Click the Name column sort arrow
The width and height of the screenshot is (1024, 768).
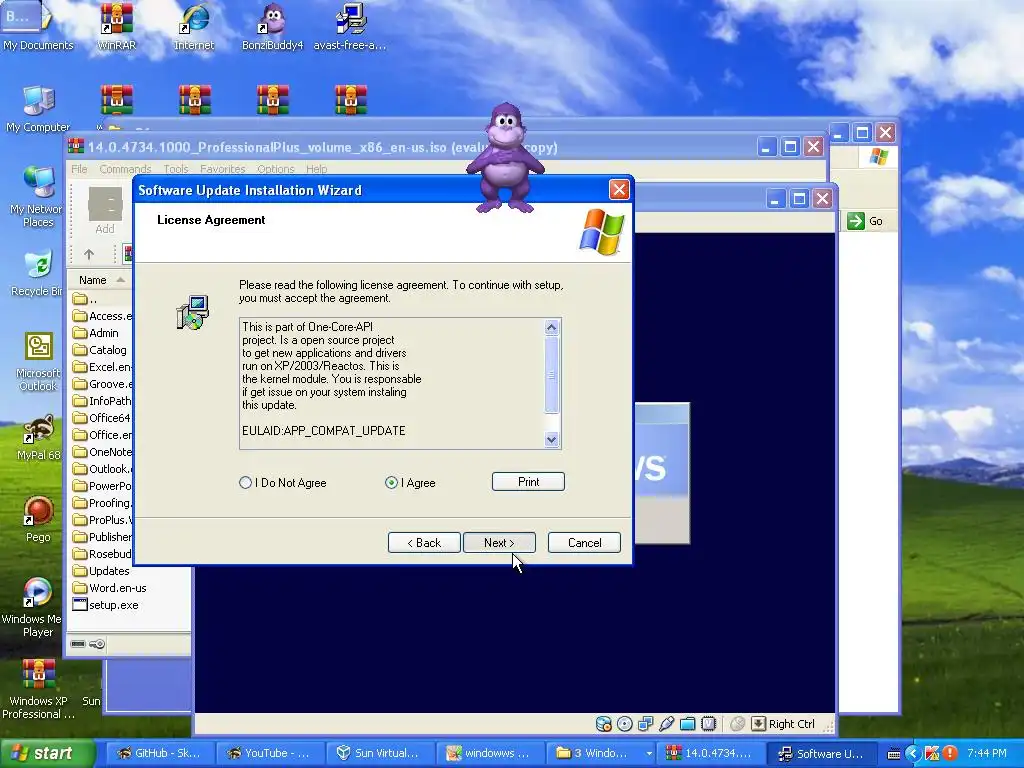(x=120, y=280)
